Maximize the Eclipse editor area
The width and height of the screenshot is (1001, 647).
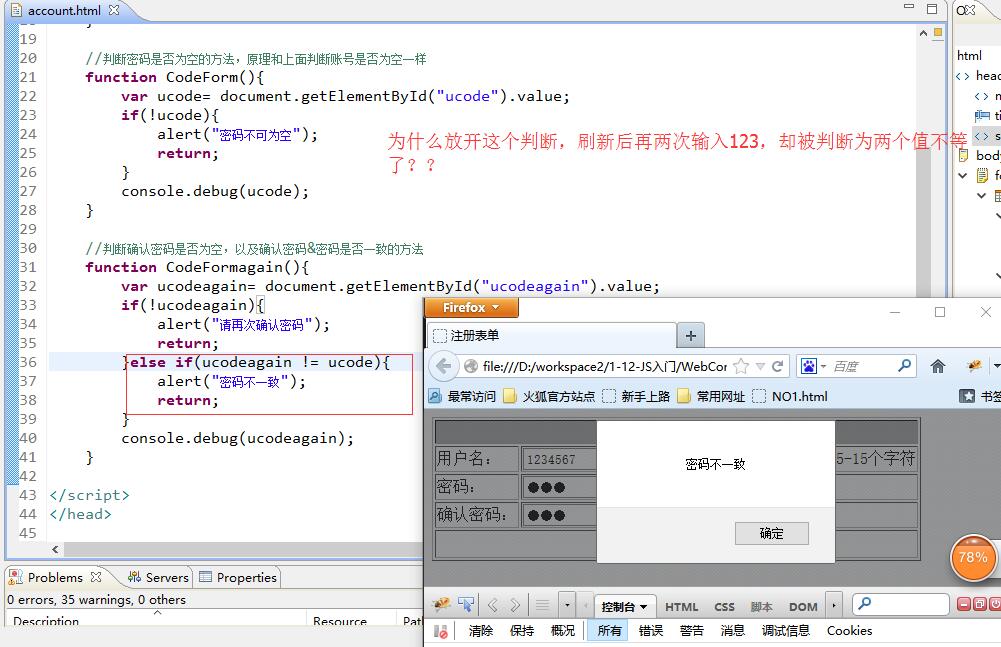click(x=932, y=8)
